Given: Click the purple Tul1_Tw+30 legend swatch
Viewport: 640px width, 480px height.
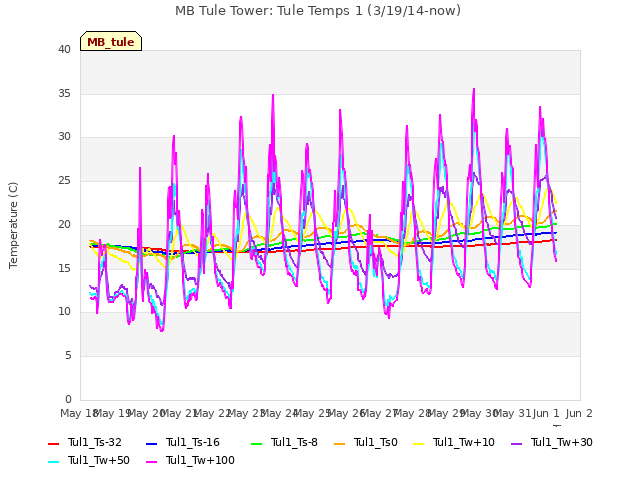Looking at the screenshot, I should click(x=517, y=443).
